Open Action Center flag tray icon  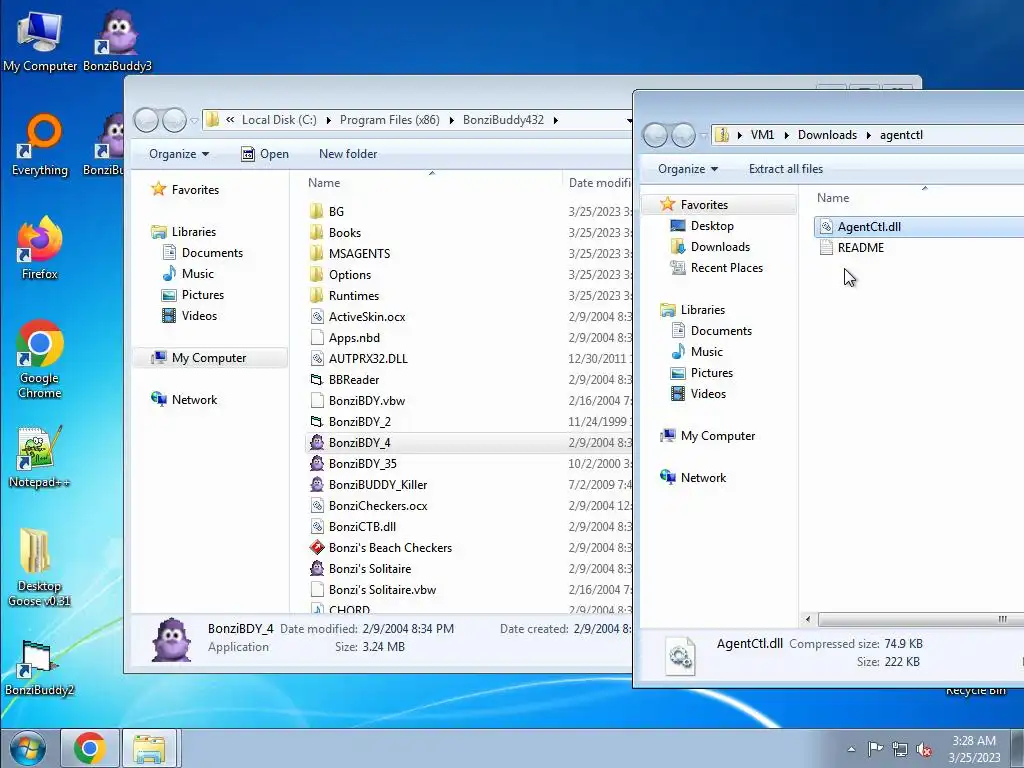point(875,749)
